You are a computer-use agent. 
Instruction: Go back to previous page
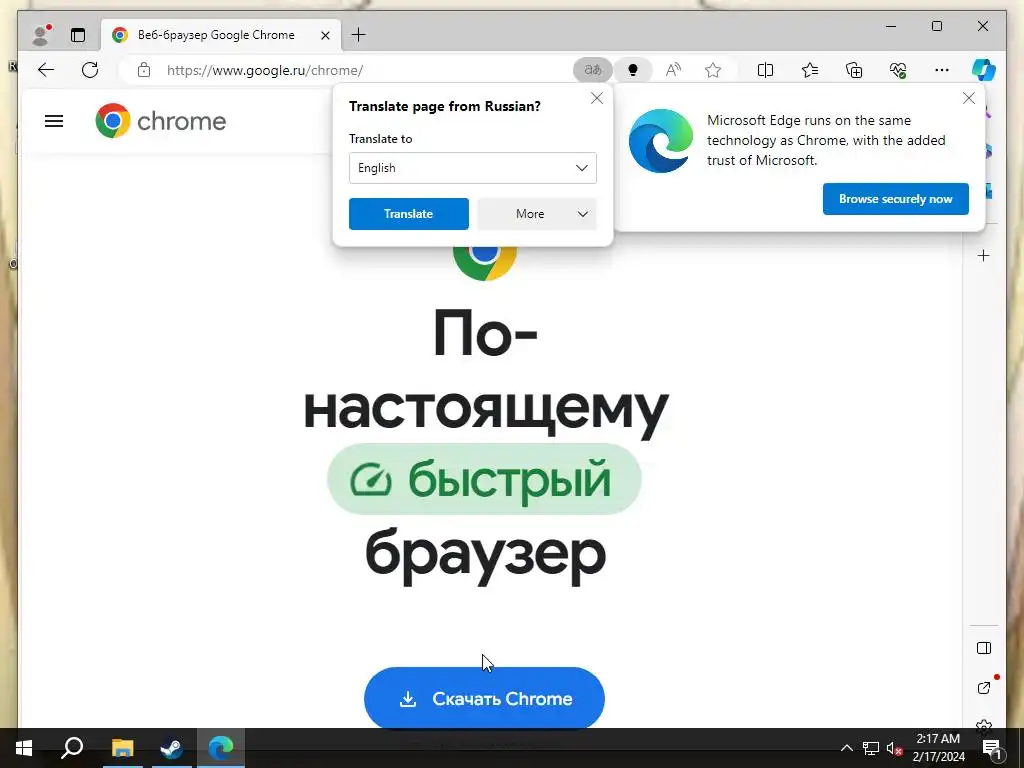(x=46, y=70)
